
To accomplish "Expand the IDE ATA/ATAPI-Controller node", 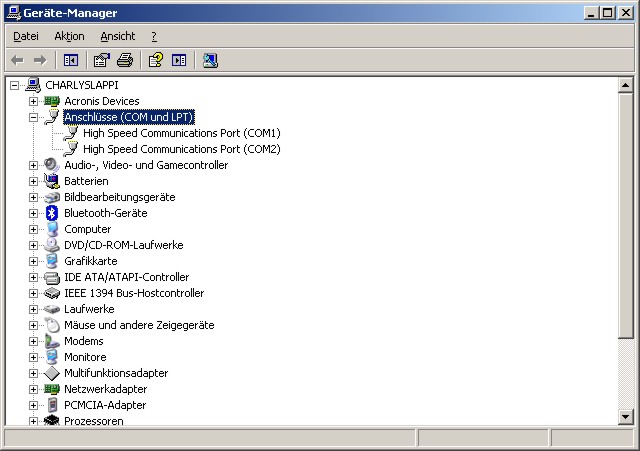I will 33,278.
